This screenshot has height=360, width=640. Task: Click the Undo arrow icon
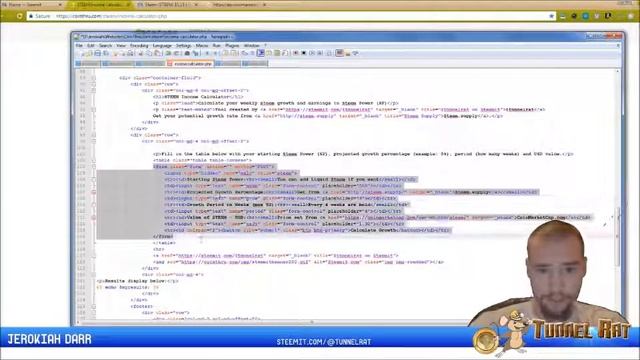[x=169, y=53]
